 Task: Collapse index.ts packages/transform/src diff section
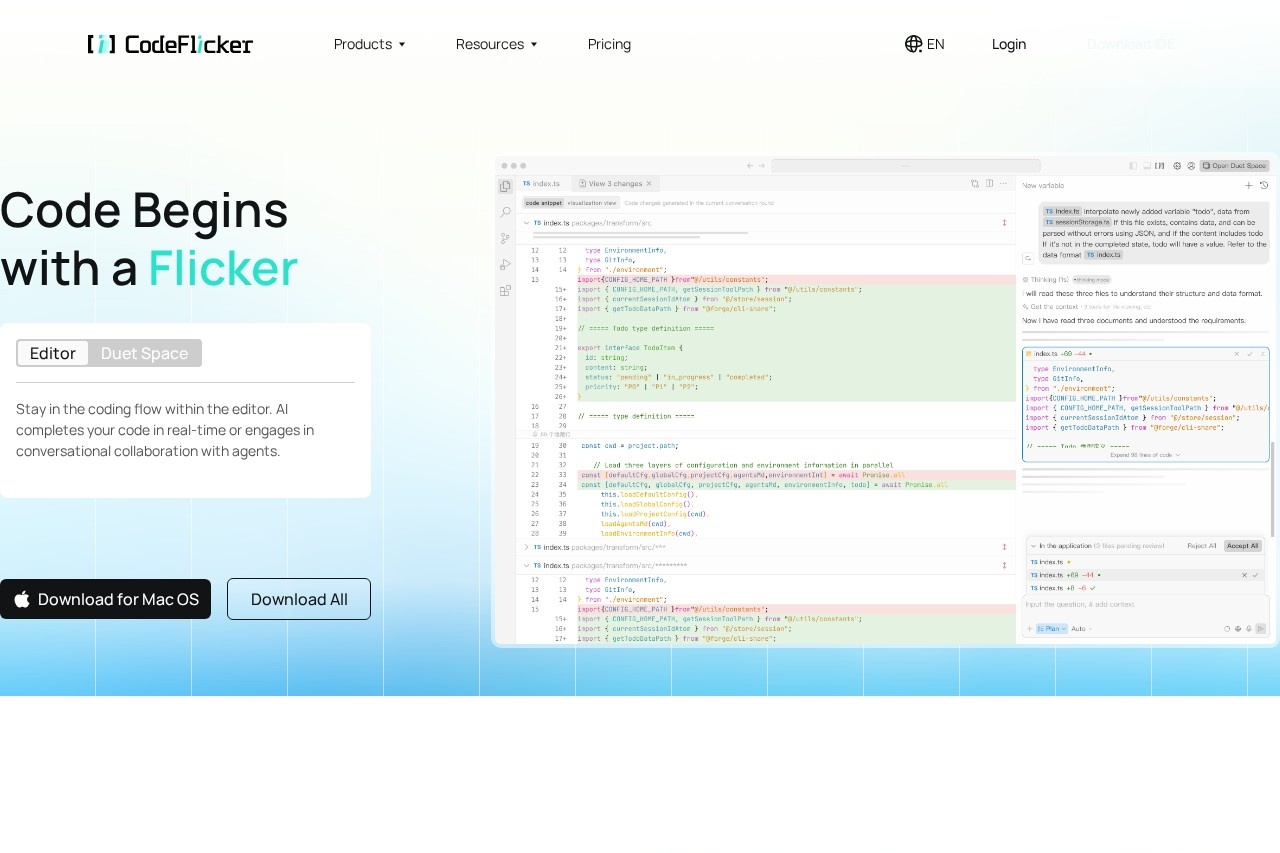(527, 223)
